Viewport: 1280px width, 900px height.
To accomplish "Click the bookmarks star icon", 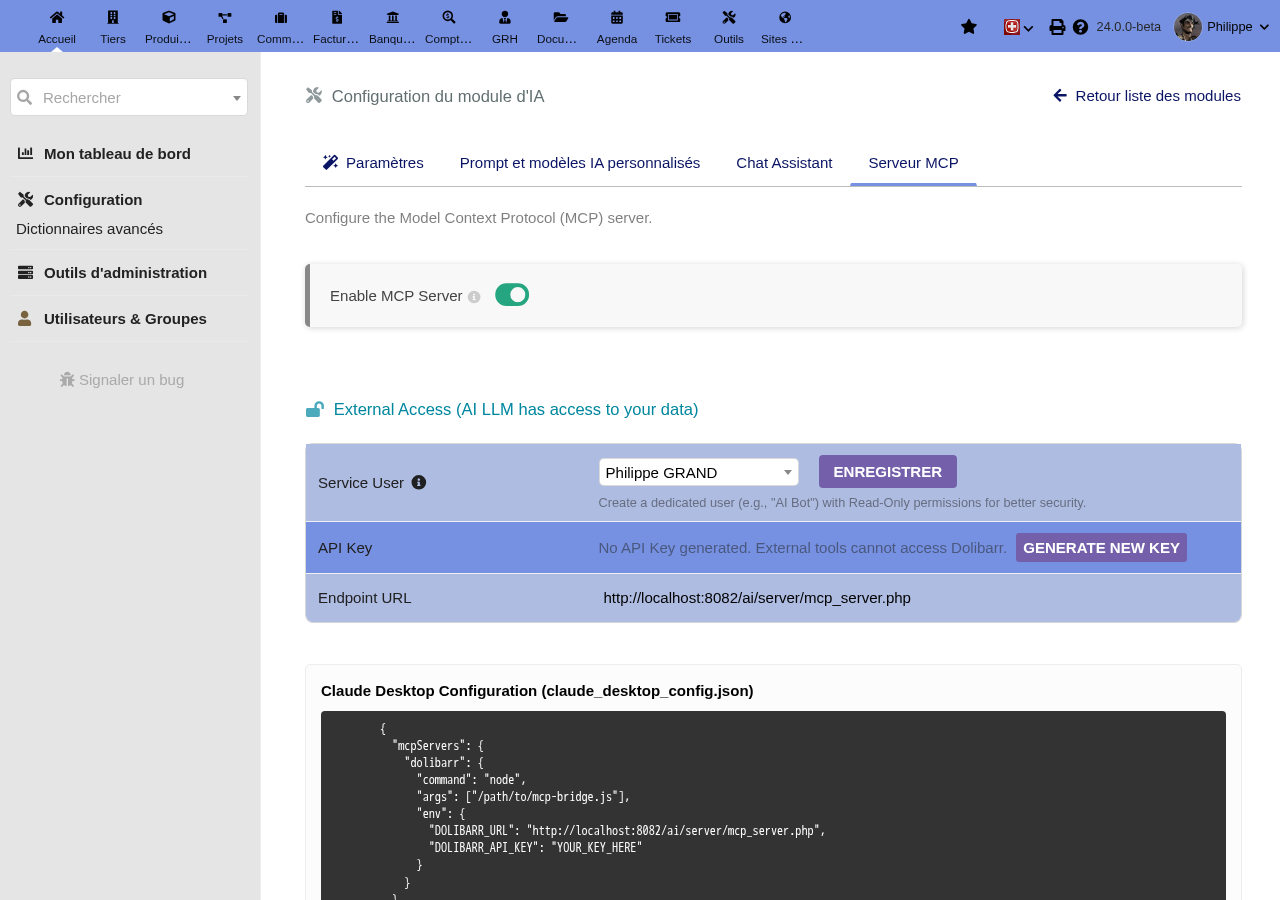I will [x=969, y=27].
